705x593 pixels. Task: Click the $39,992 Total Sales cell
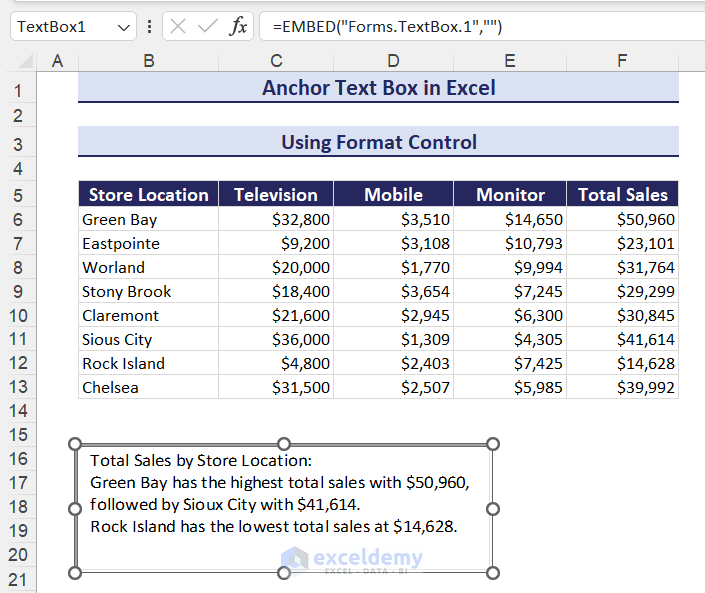(x=623, y=387)
